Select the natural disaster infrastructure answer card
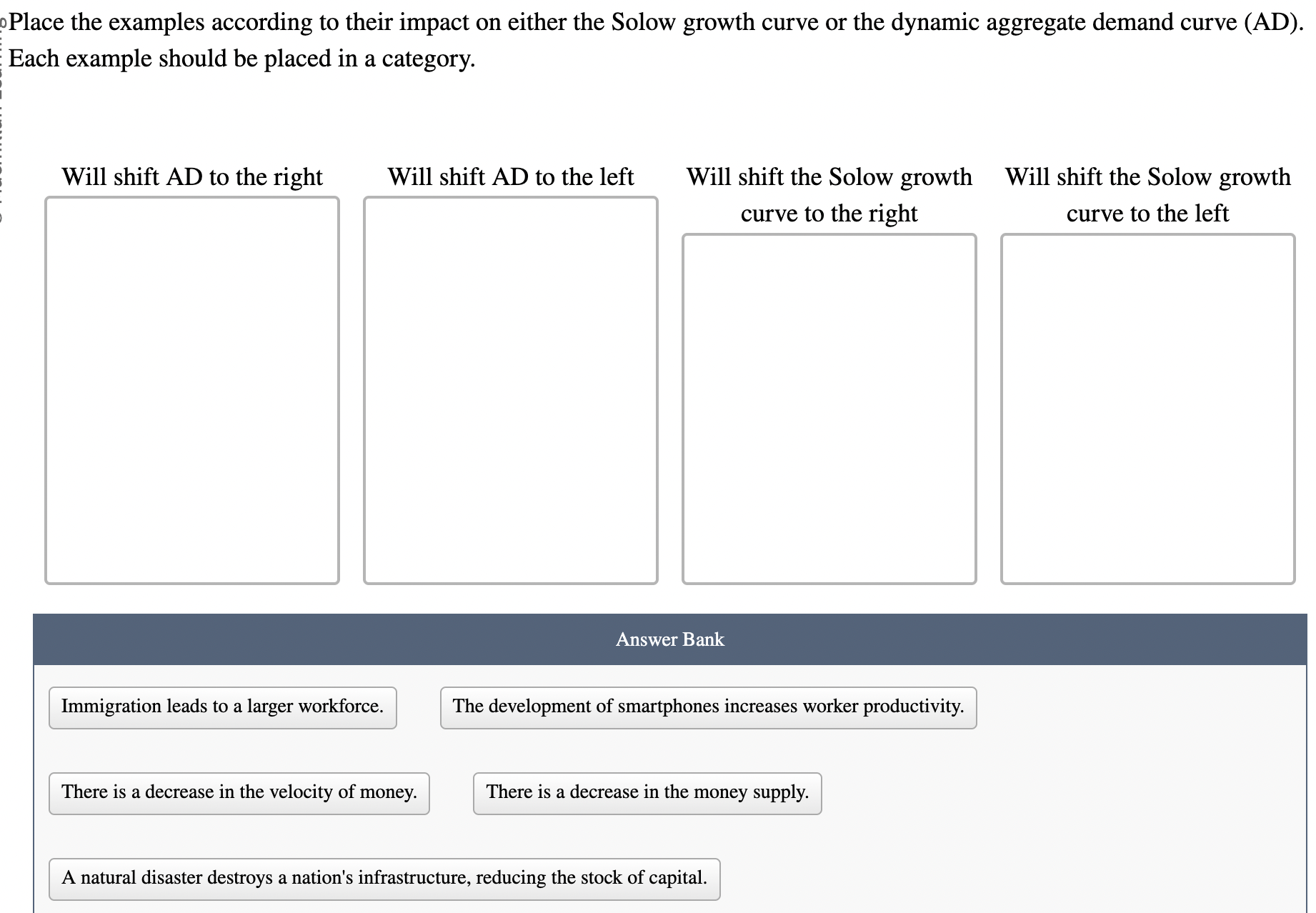Image resolution: width=1316 pixels, height=913 pixels. pyautogui.click(x=384, y=879)
